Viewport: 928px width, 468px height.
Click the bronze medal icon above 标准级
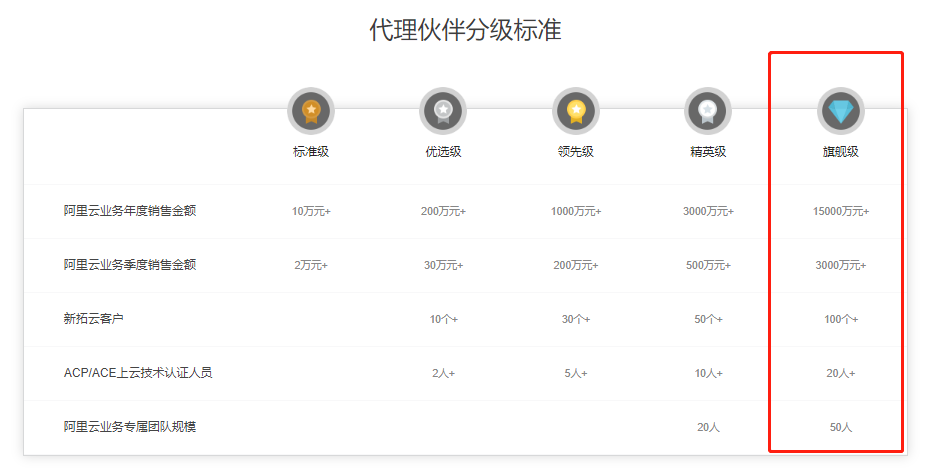pos(311,111)
